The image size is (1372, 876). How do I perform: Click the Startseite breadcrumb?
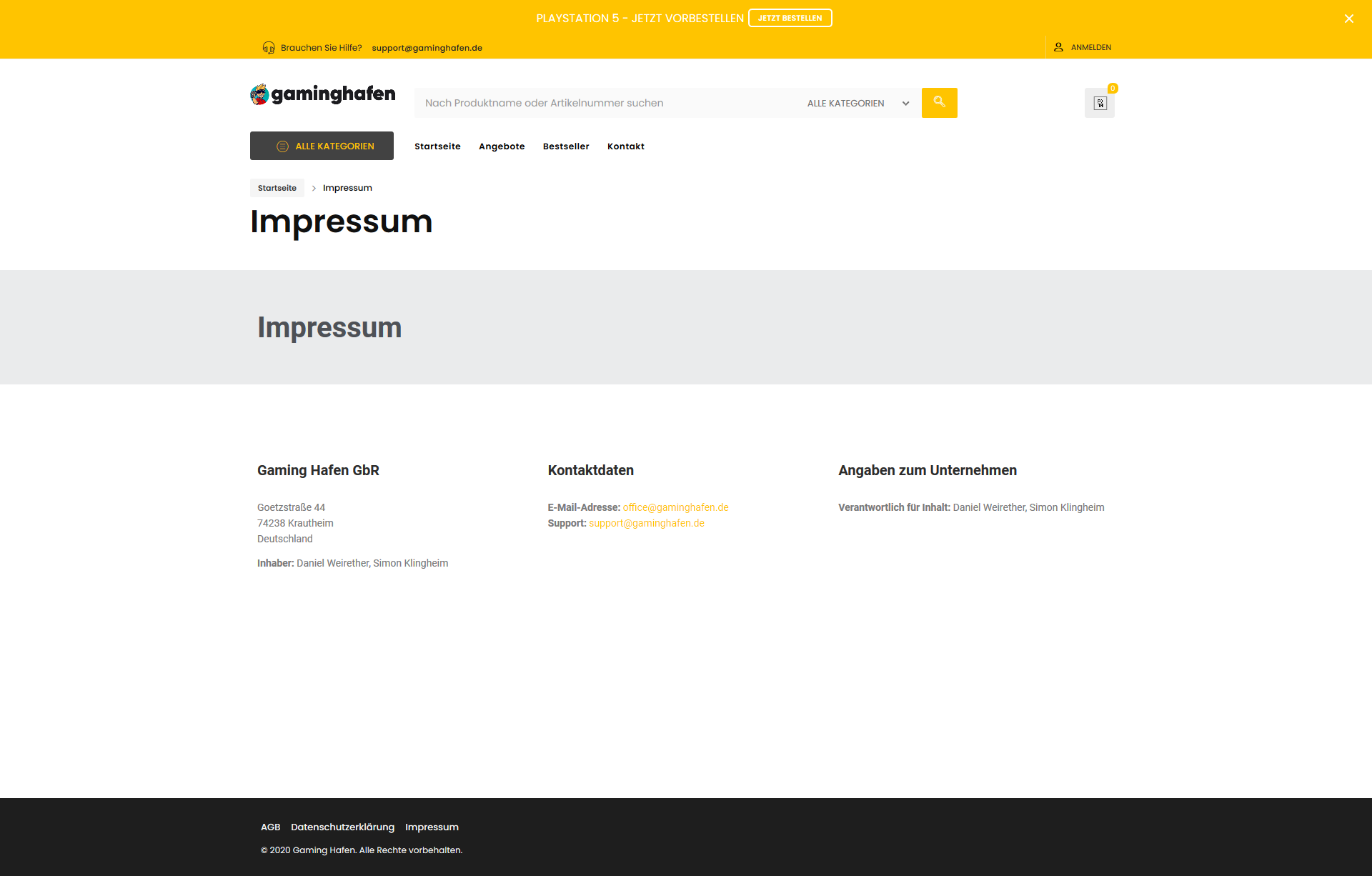point(277,188)
